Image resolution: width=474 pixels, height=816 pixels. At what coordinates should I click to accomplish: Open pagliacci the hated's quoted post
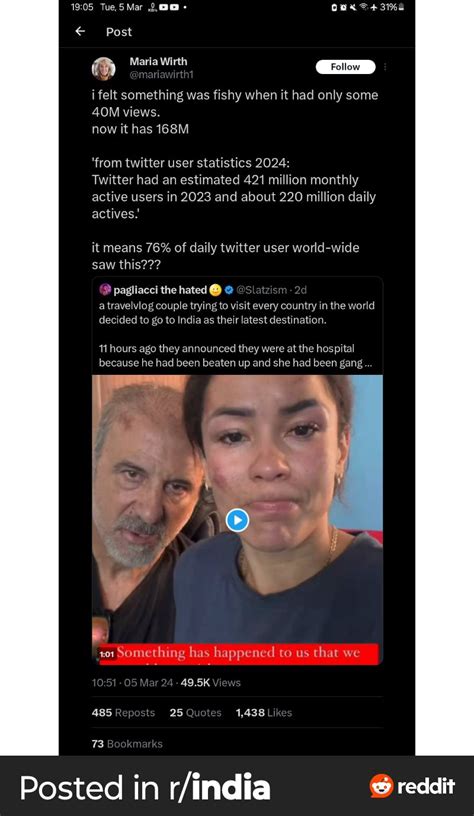[237, 325]
